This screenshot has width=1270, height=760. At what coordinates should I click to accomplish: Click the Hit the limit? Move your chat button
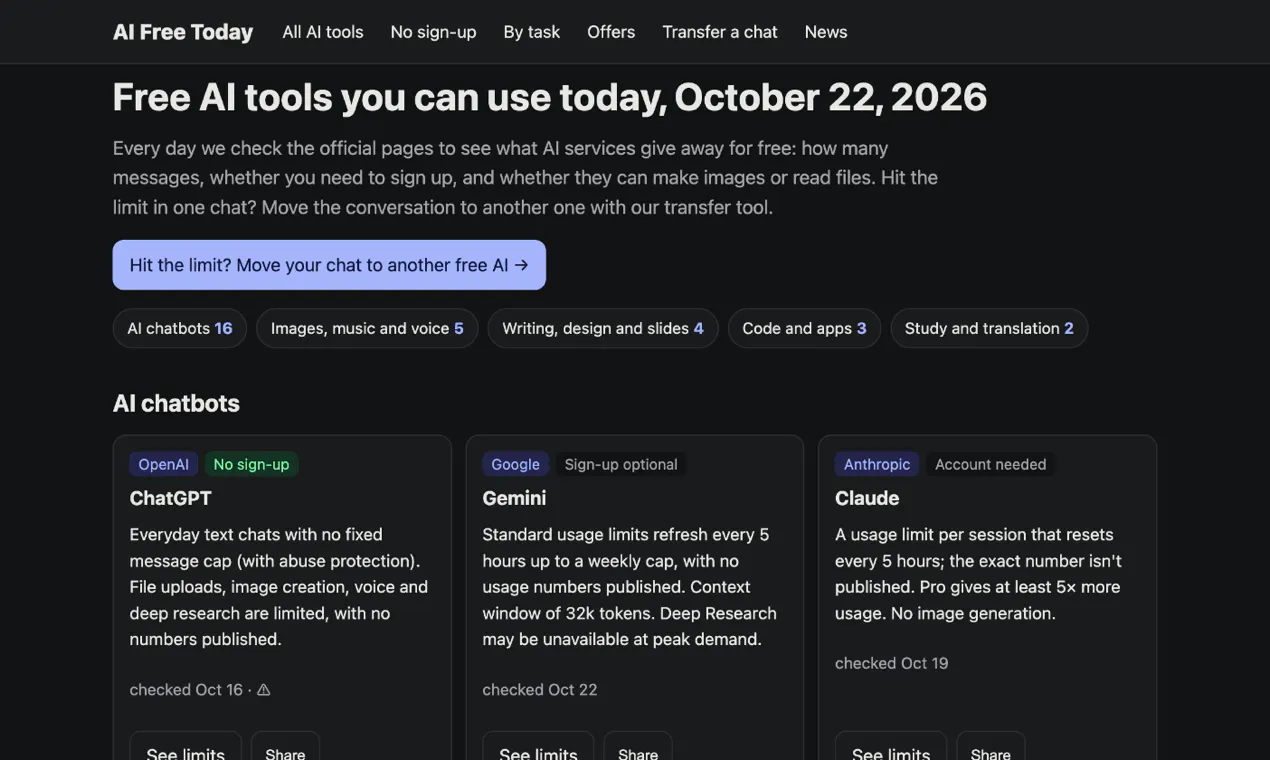(x=329, y=265)
